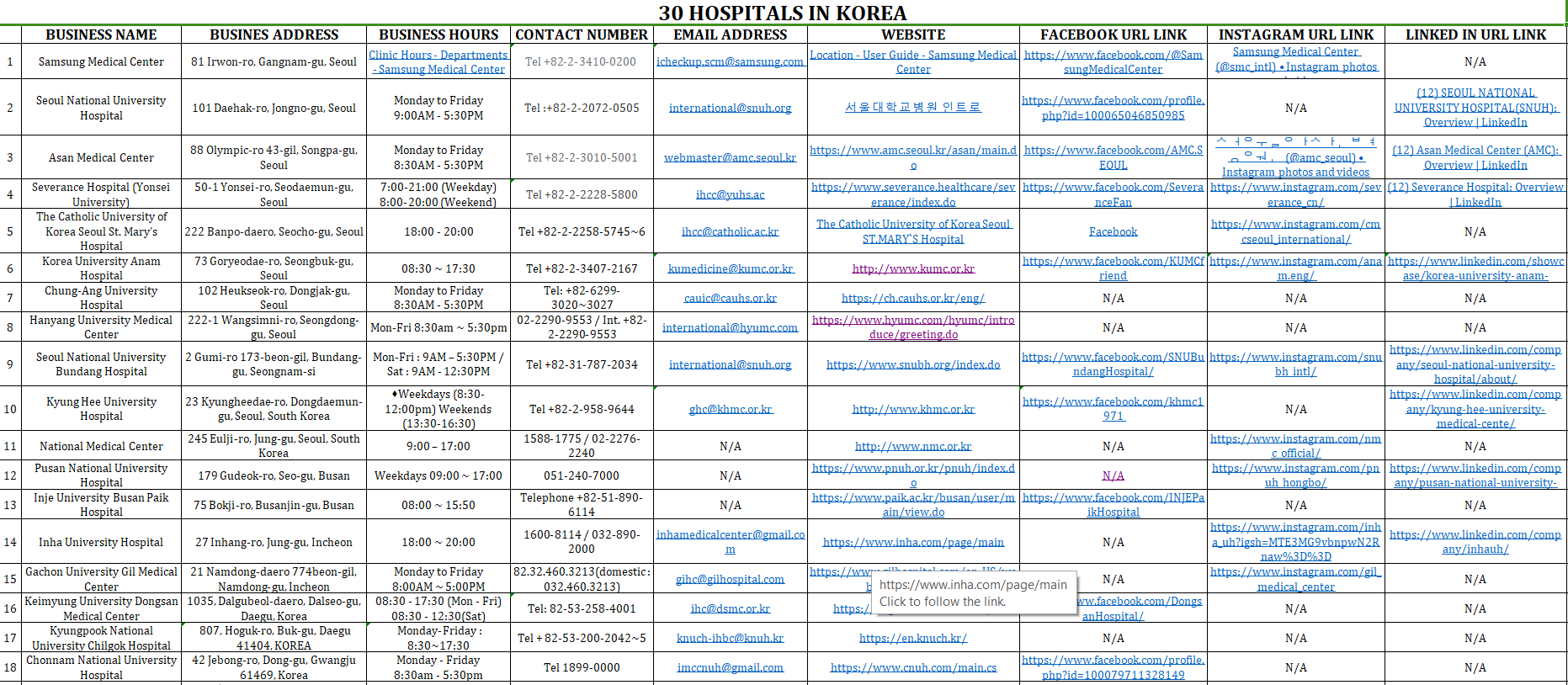Viewport: 1568px width, 685px height.
Task: Open the kumedicine@kumc.or.kr email link
Action: (x=730, y=268)
